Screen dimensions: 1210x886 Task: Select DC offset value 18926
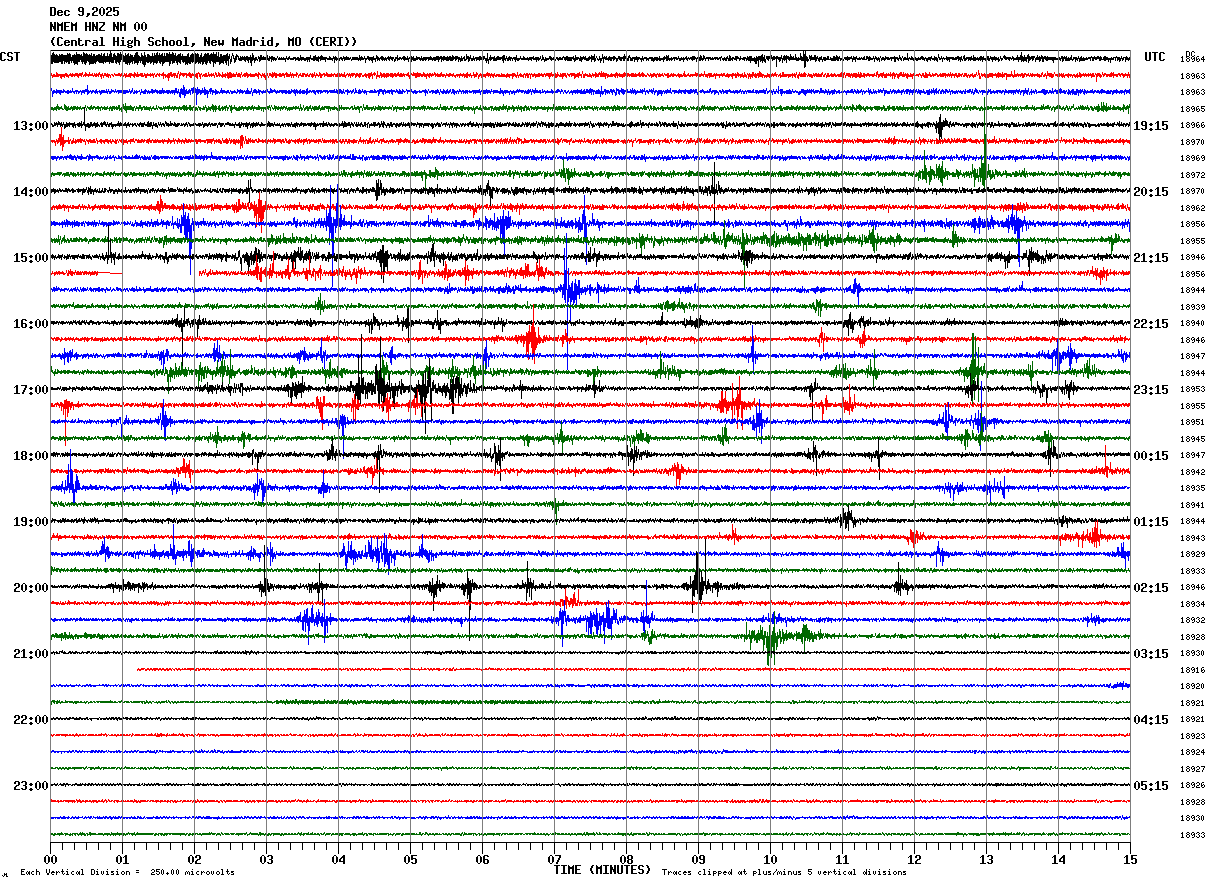1192,786
